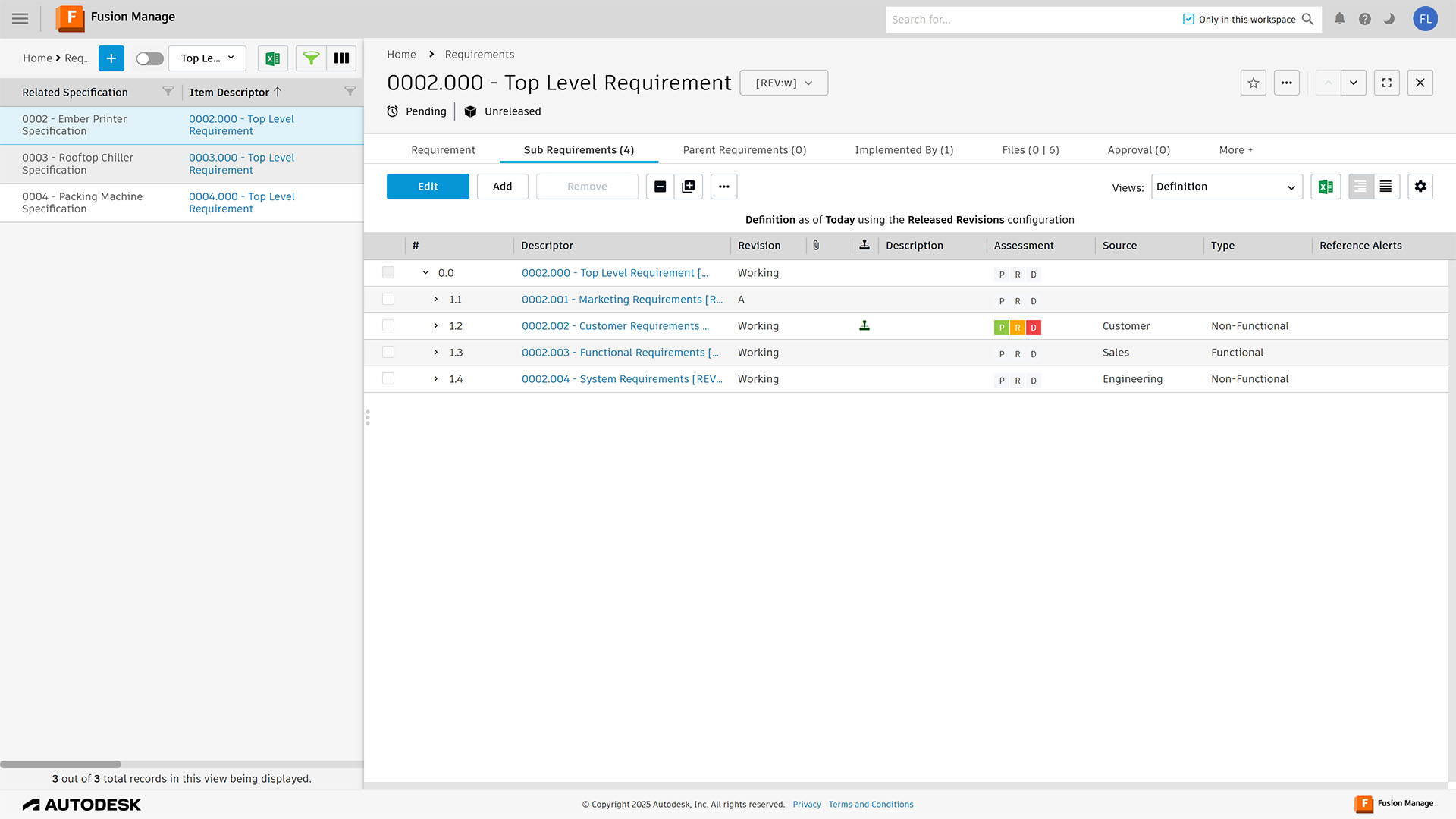1456x819 pixels.
Task: Toggle fullscreen view of item panel
Action: tap(1387, 83)
